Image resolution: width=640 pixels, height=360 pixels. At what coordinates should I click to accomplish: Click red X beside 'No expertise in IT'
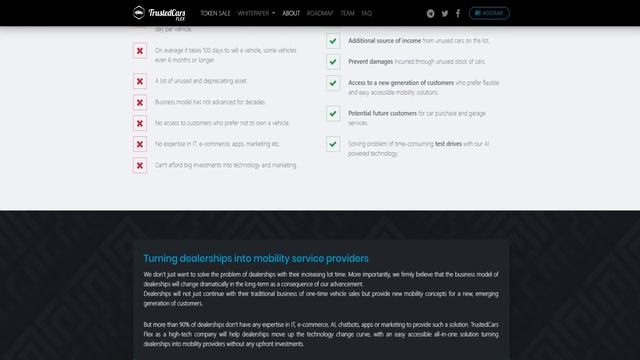tap(140, 144)
